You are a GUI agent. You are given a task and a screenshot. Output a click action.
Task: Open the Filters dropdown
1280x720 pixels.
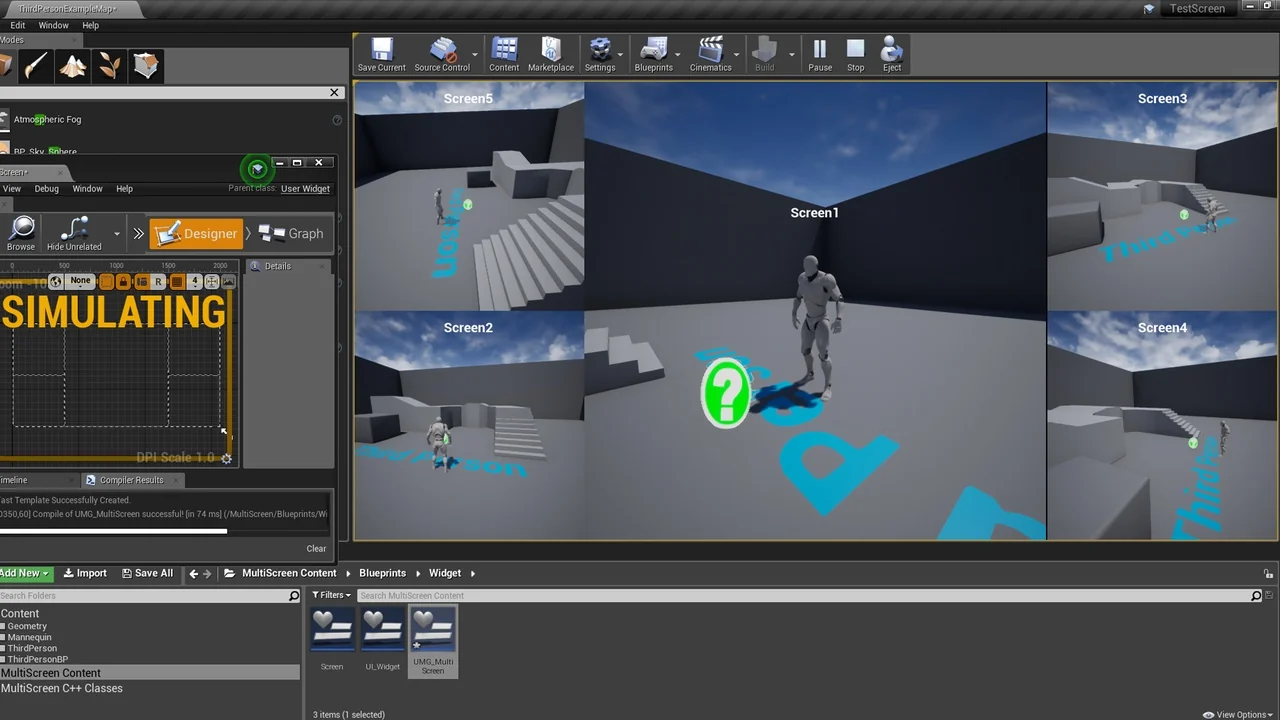tap(331, 595)
